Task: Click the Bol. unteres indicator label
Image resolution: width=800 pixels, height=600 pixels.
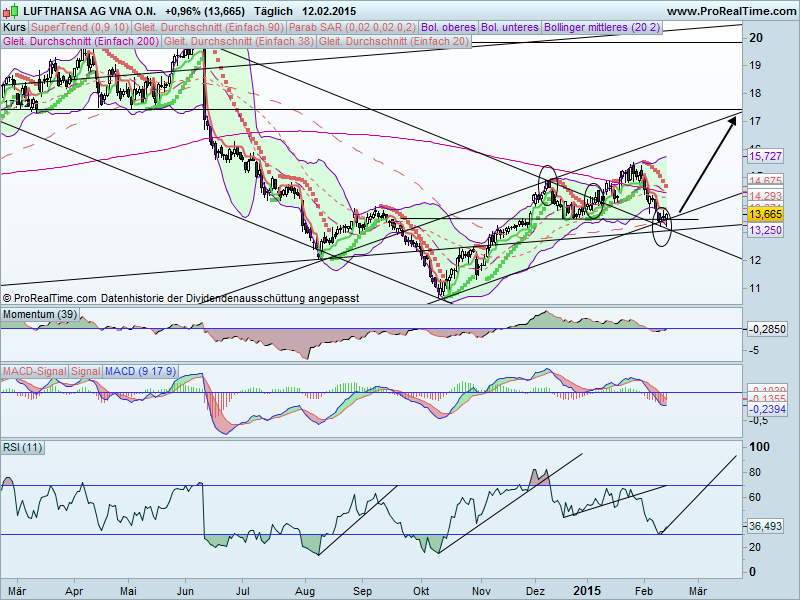Action: (510, 28)
